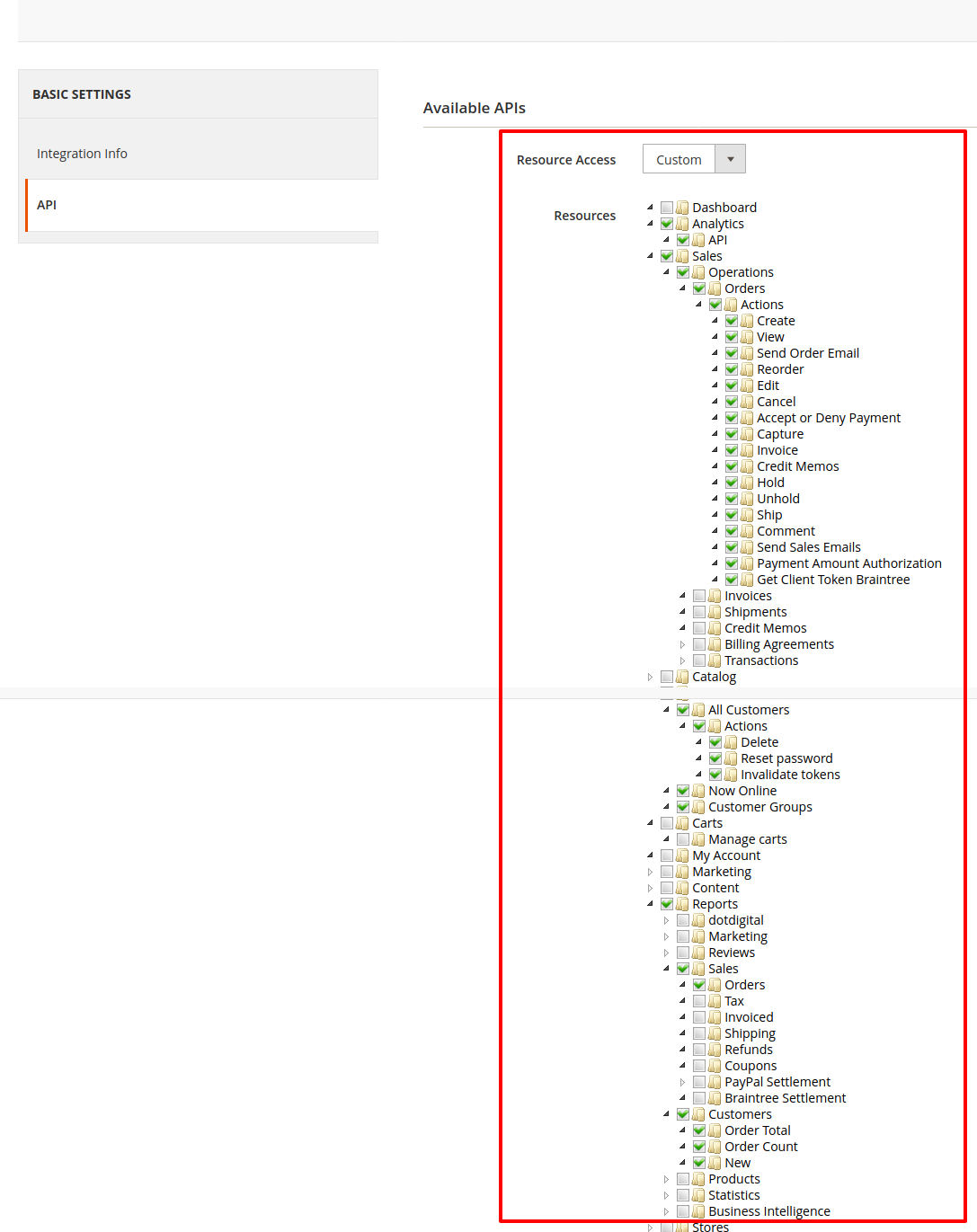977x1232 pixels.
Task: Click the Coupons folder icon
Action: click(715, 1066)
